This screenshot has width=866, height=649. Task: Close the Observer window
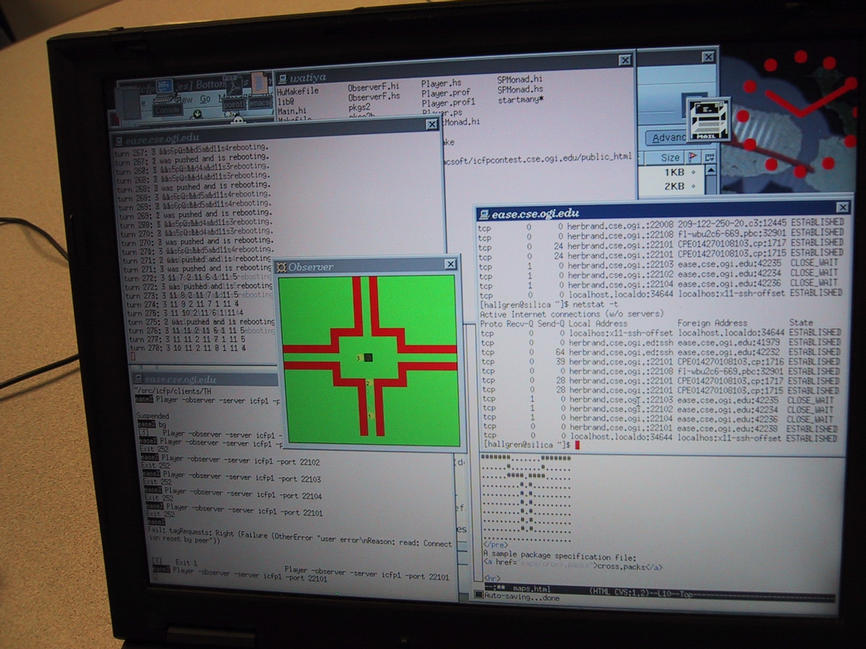point(451,264)
